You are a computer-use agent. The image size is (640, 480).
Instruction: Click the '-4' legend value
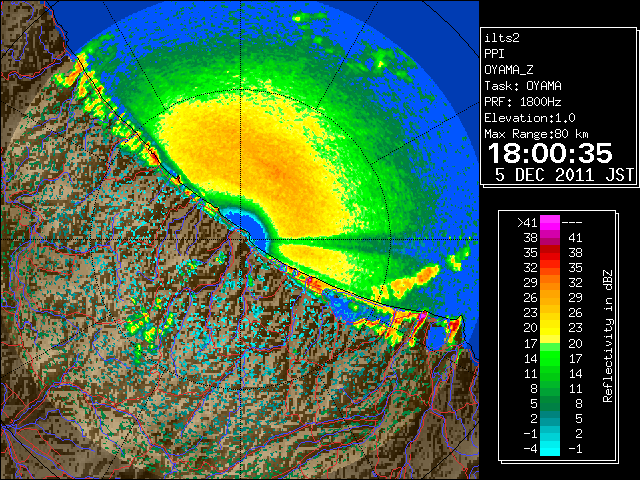[530, 448]
